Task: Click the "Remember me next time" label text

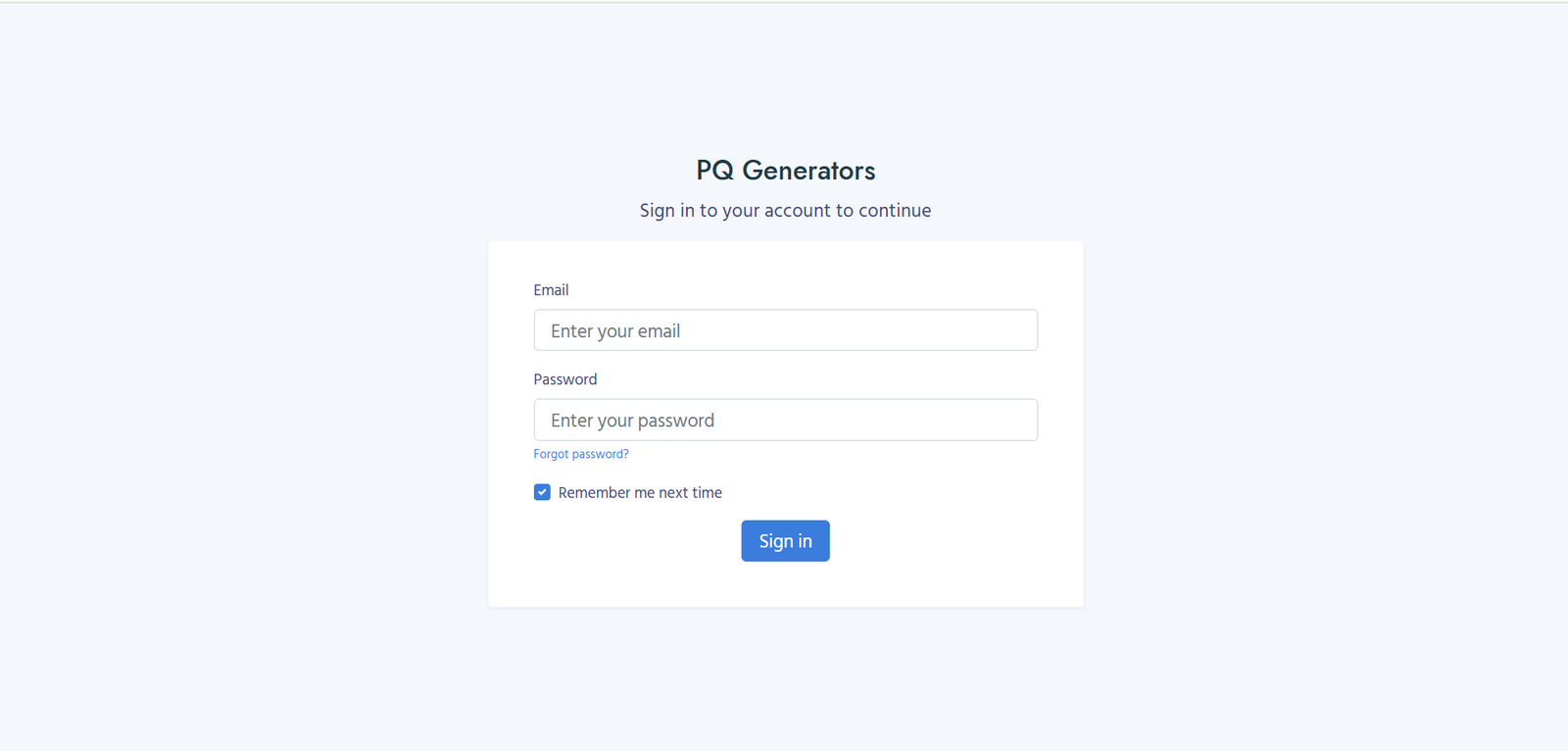Action: coord(640,492)
